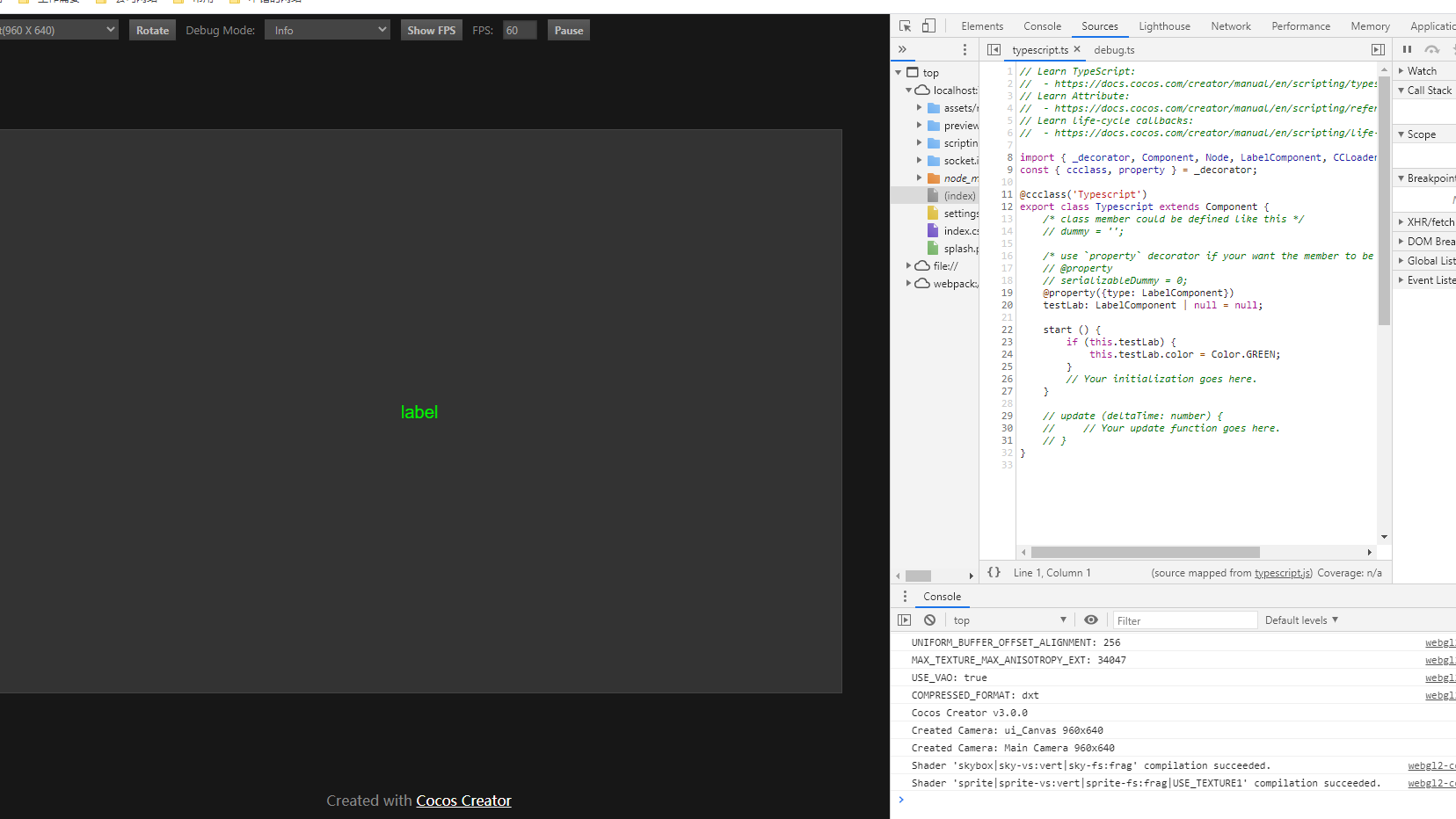This screenshot has height=819, width=1456.
Task: Open the console drawer three-dot menu
Action: (x=905, y=596)
